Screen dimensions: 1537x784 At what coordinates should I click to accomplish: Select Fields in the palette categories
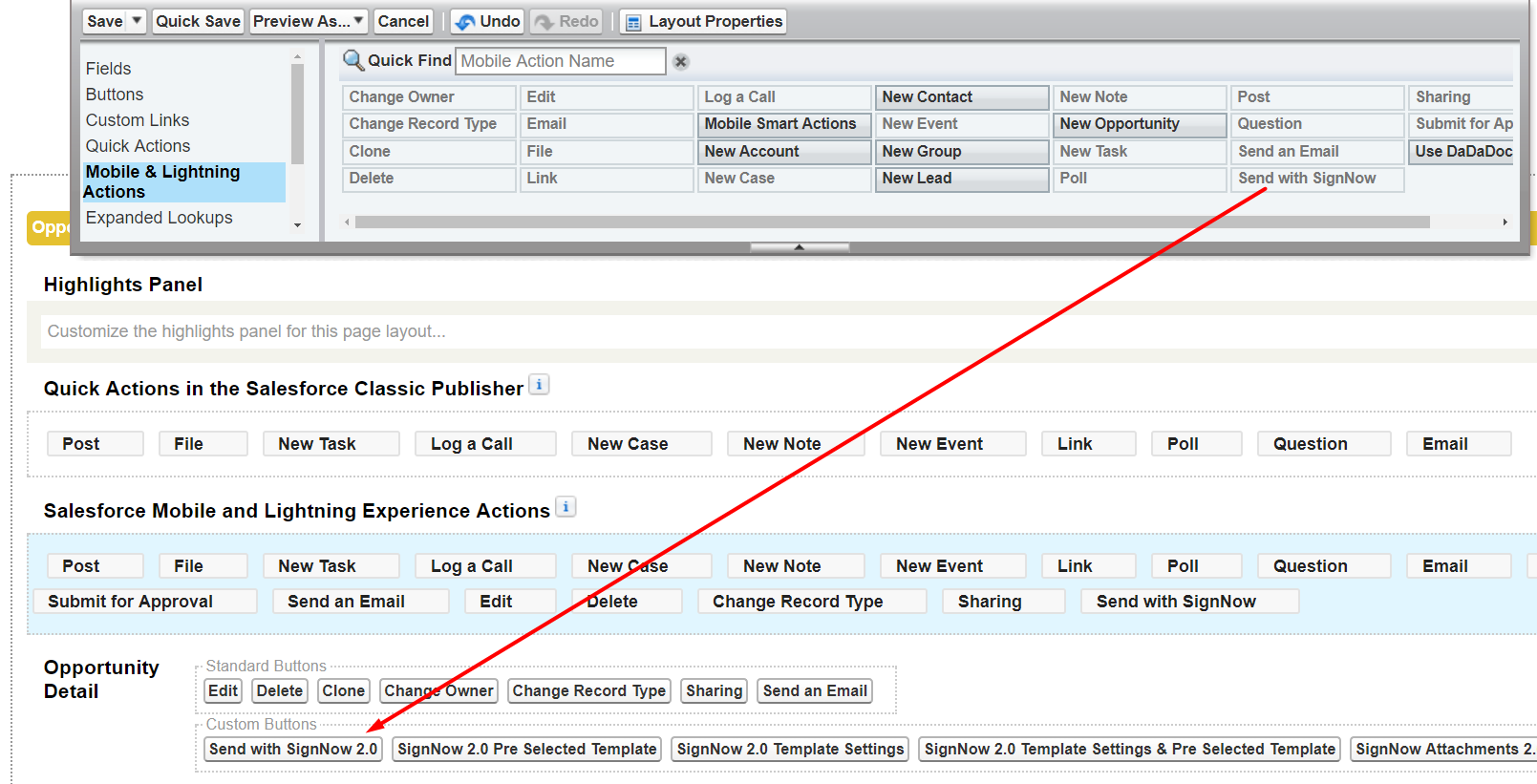coord(109,69)
